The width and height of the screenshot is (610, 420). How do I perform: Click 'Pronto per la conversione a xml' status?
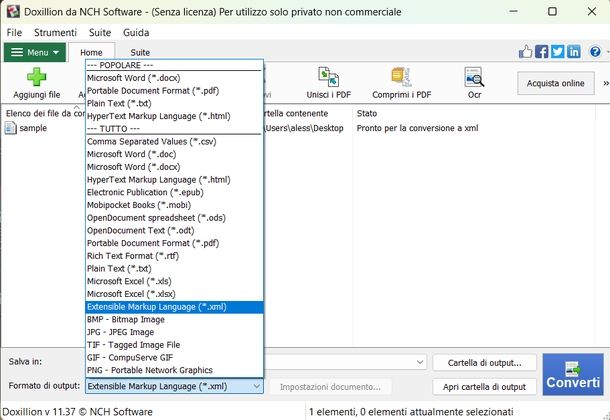(x=417, y=128)
